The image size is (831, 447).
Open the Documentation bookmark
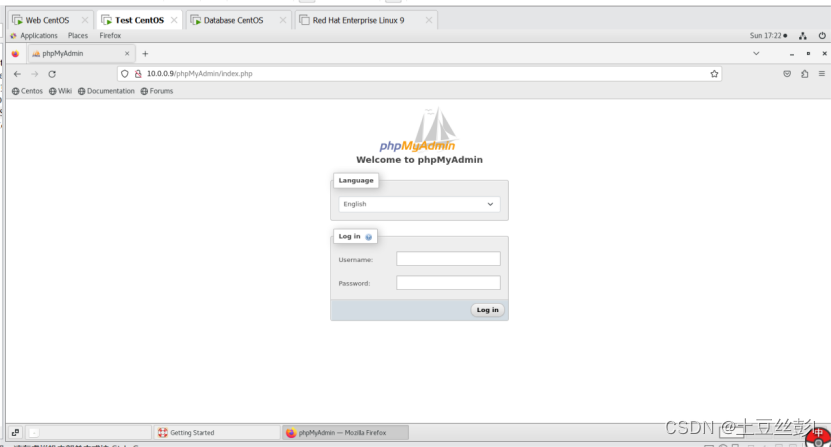[x=106, y=91]
